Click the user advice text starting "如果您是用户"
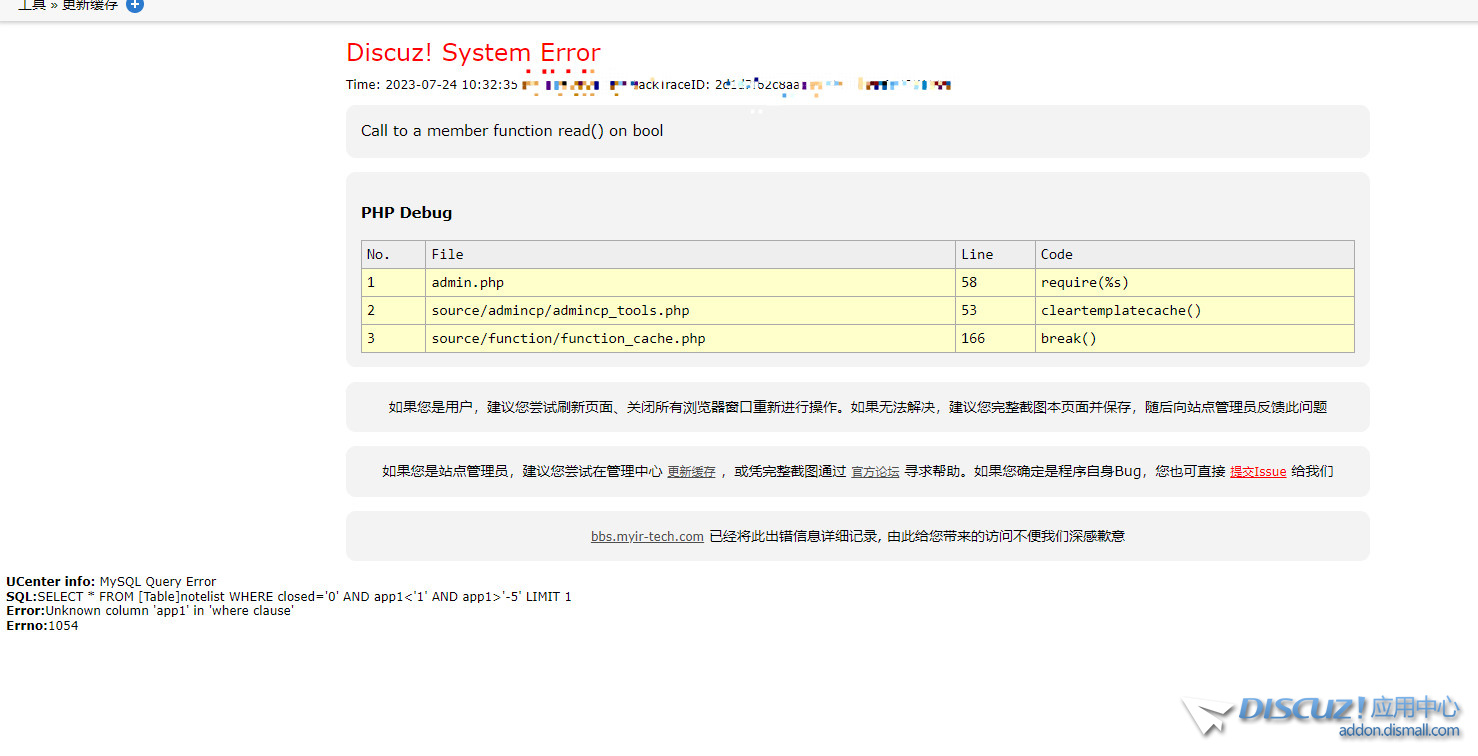The height and width of the screenshot is (756, 1478). point(858,407)
